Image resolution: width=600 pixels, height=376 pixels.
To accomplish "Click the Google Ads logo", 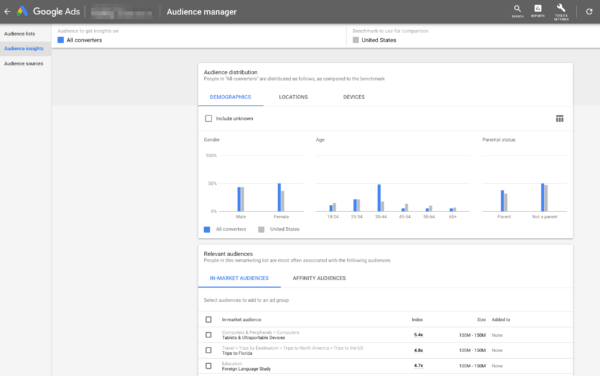I will (49, 11).
